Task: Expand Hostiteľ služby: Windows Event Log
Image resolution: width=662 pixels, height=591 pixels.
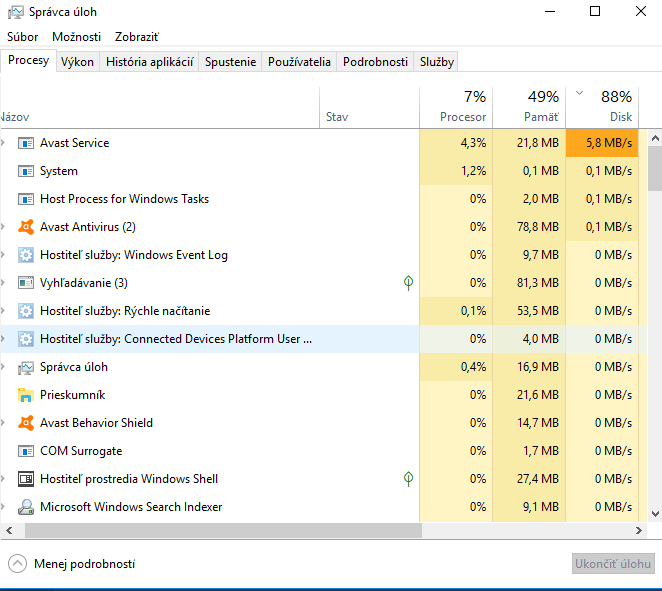Action: [x=3, y=255]
